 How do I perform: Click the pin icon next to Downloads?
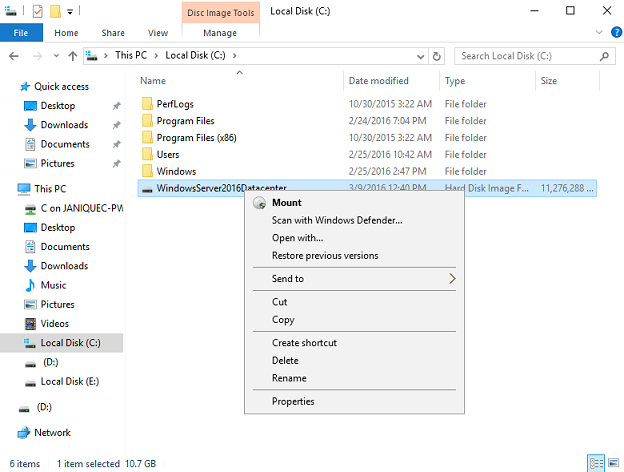(x=117, y=125)
